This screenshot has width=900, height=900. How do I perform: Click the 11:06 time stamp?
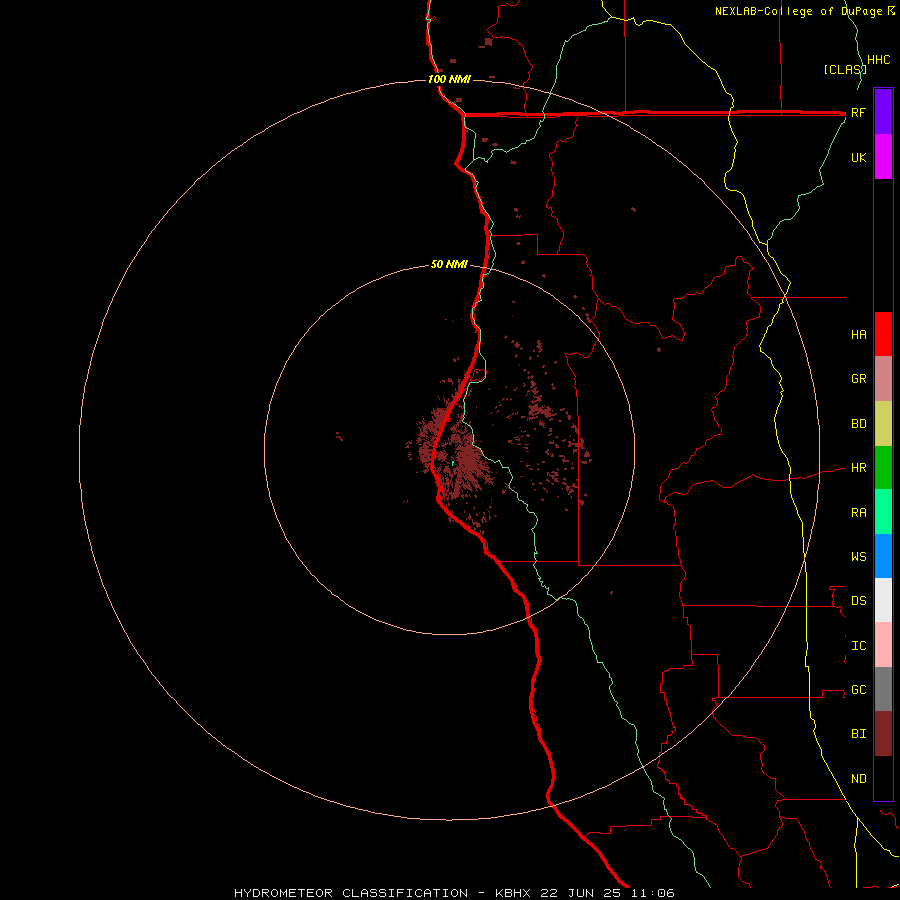(652, 893)
